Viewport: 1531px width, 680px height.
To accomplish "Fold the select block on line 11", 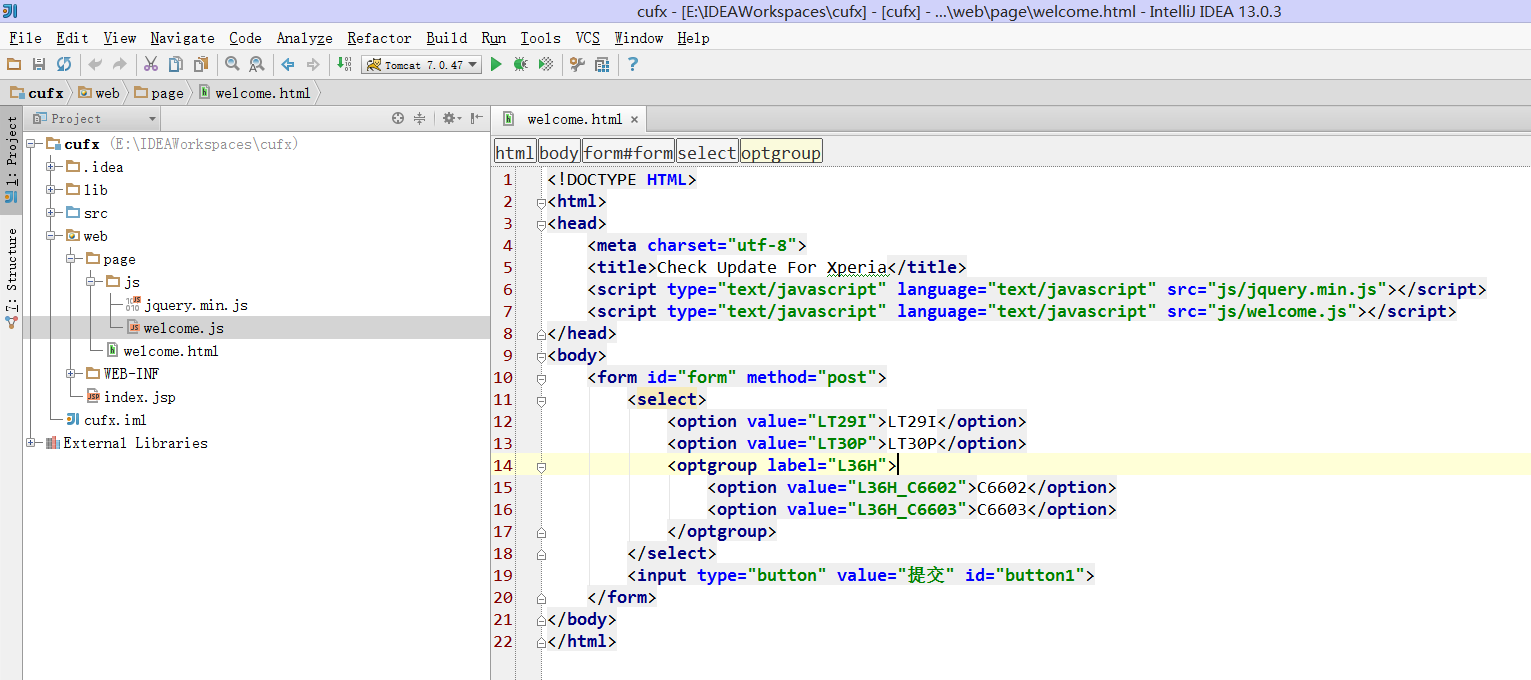I will tap(541, 400).
